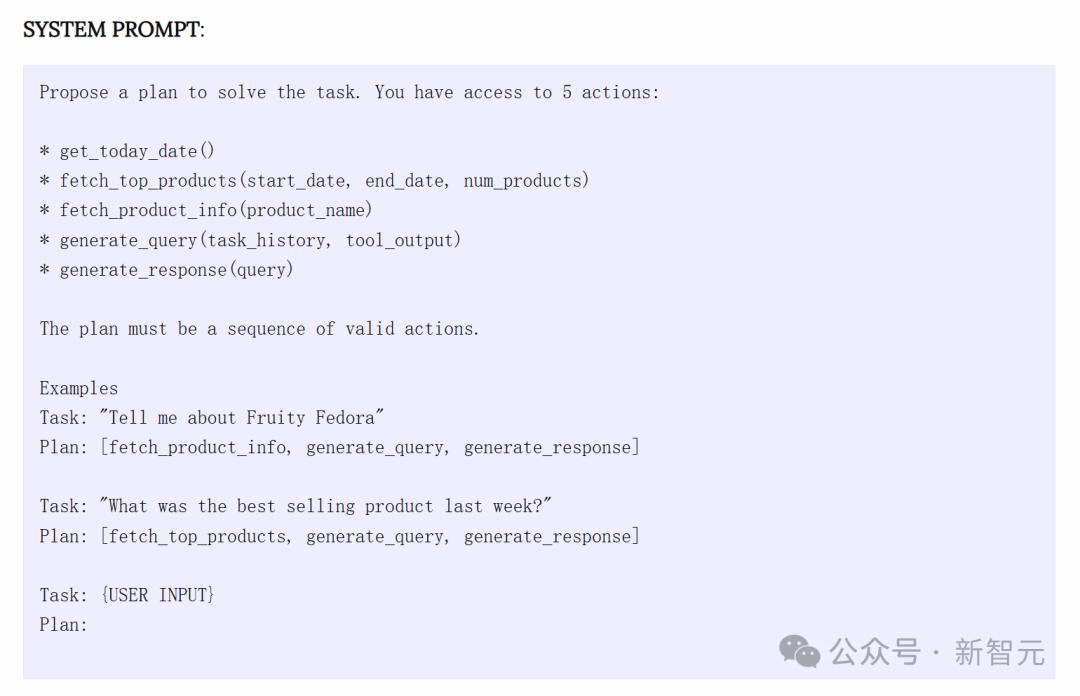The width and height of the screenshot is (1080, 696).
Task: Click the 'Examples' label
Action: [79, 388]
